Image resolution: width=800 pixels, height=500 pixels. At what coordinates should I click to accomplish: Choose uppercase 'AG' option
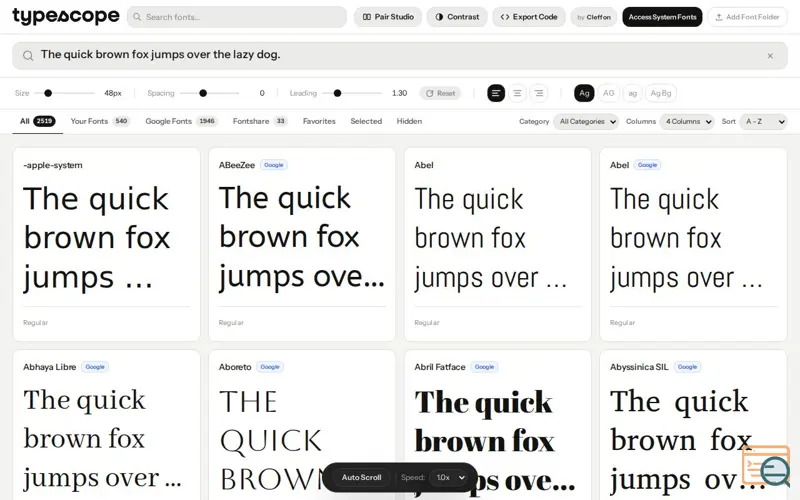609,93
